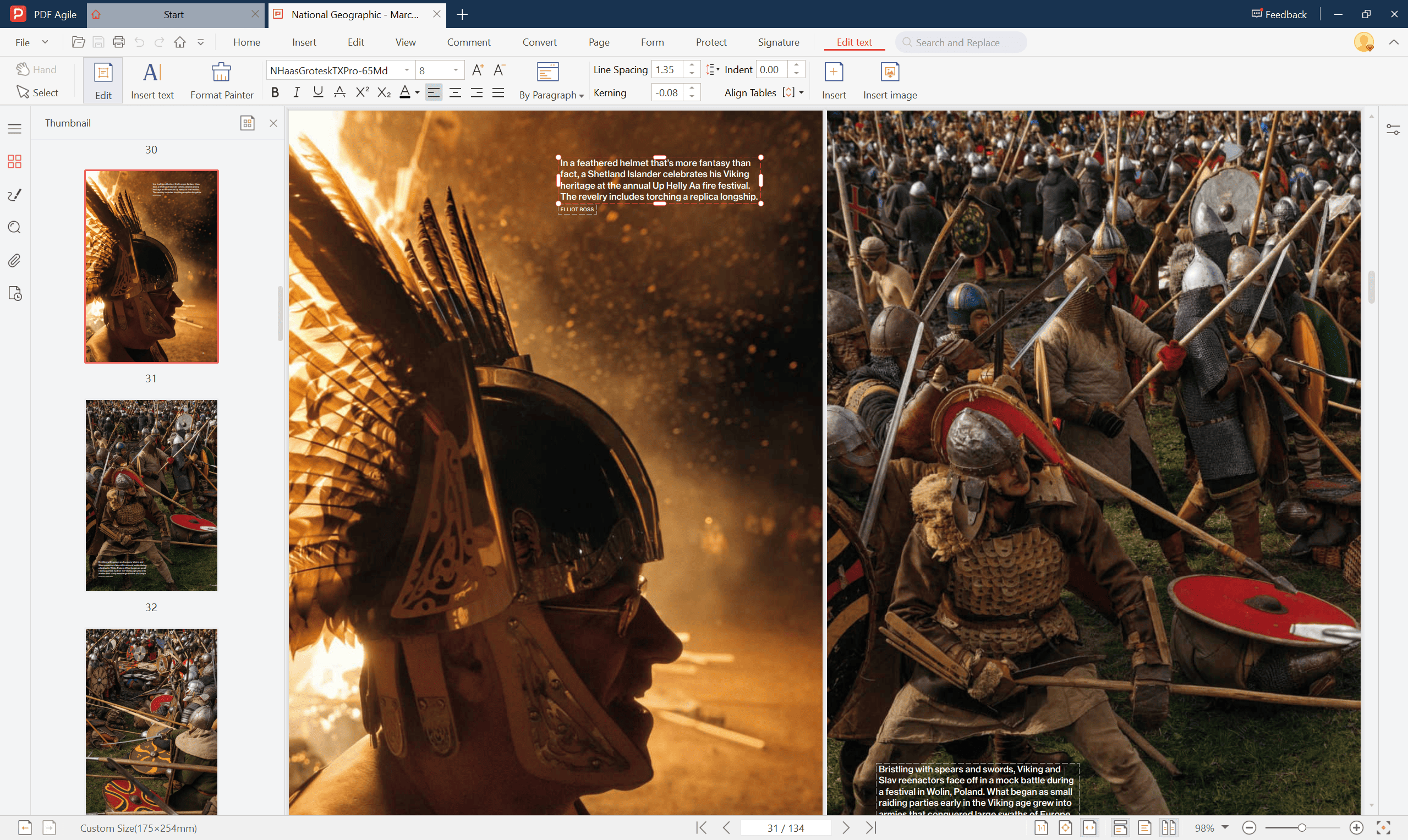Select the Insert text tool

152,73
